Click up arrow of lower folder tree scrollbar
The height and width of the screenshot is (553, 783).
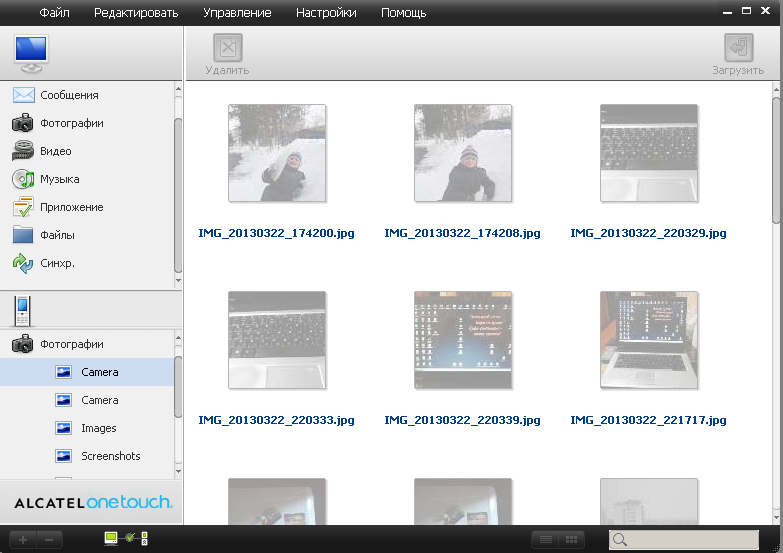(x=178, y=338)
